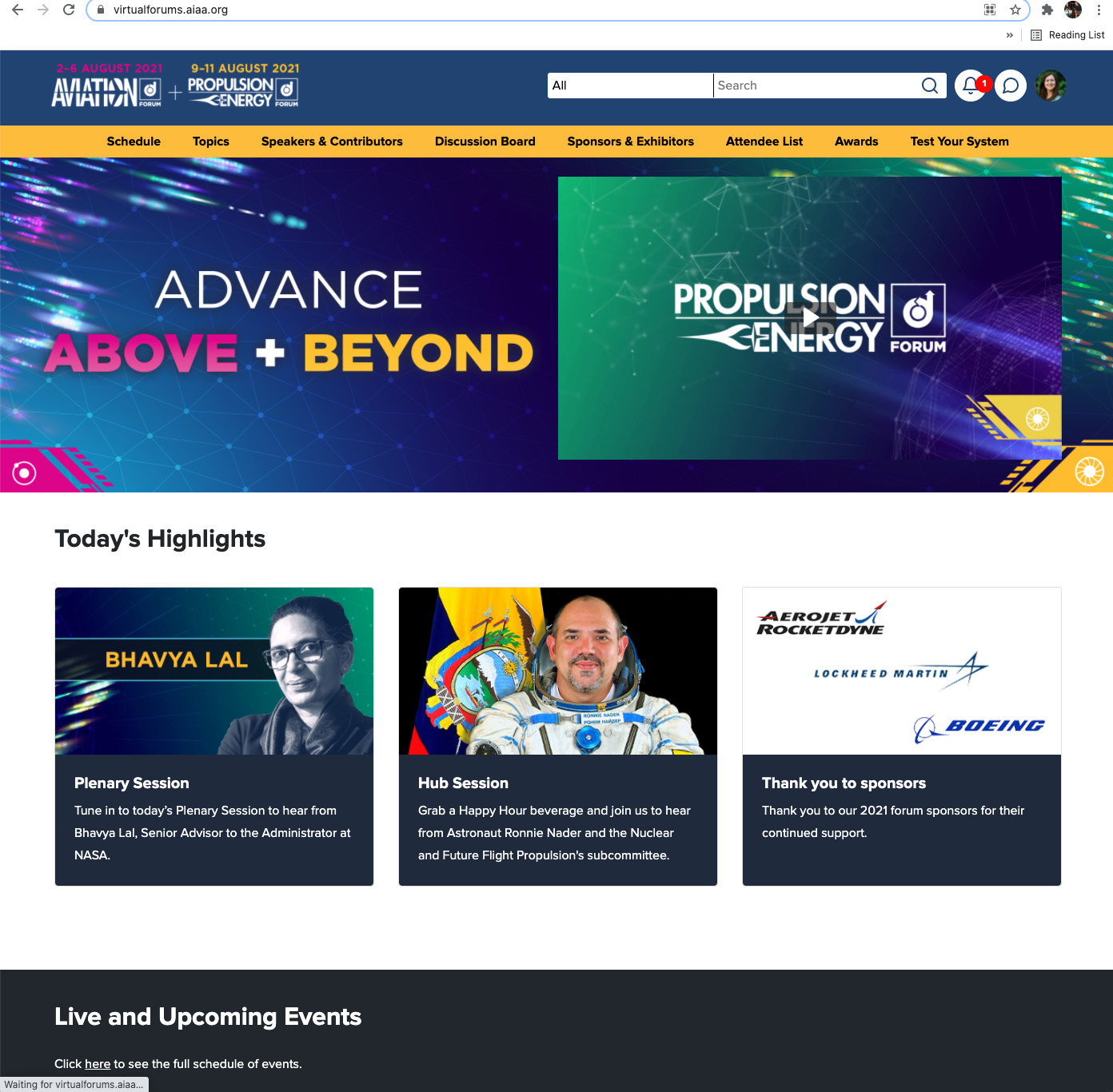Play the Propulsion Energy Forum video
1113x1092 pixels.
(x=810, y=318)
